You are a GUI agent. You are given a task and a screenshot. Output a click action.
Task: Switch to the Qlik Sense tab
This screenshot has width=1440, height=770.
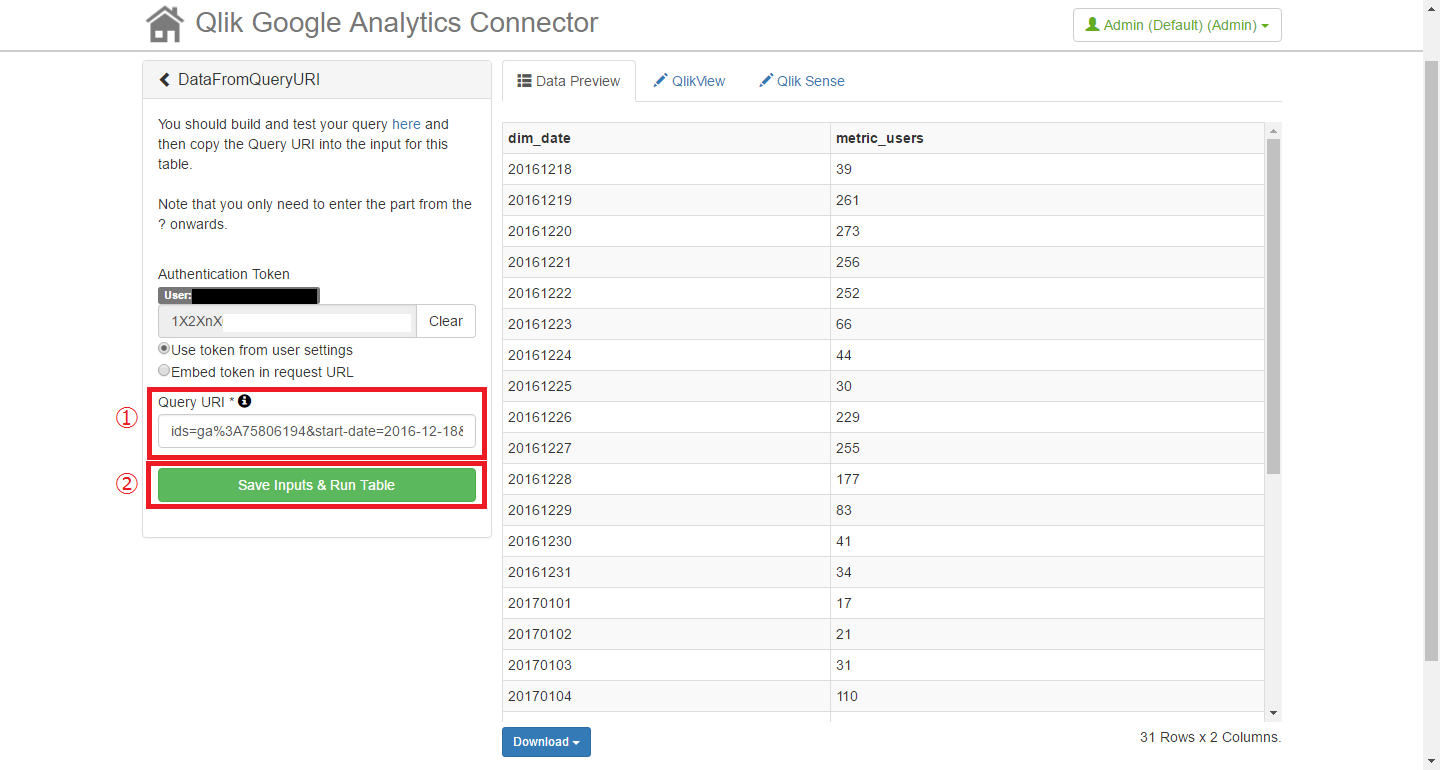point(801,81)
